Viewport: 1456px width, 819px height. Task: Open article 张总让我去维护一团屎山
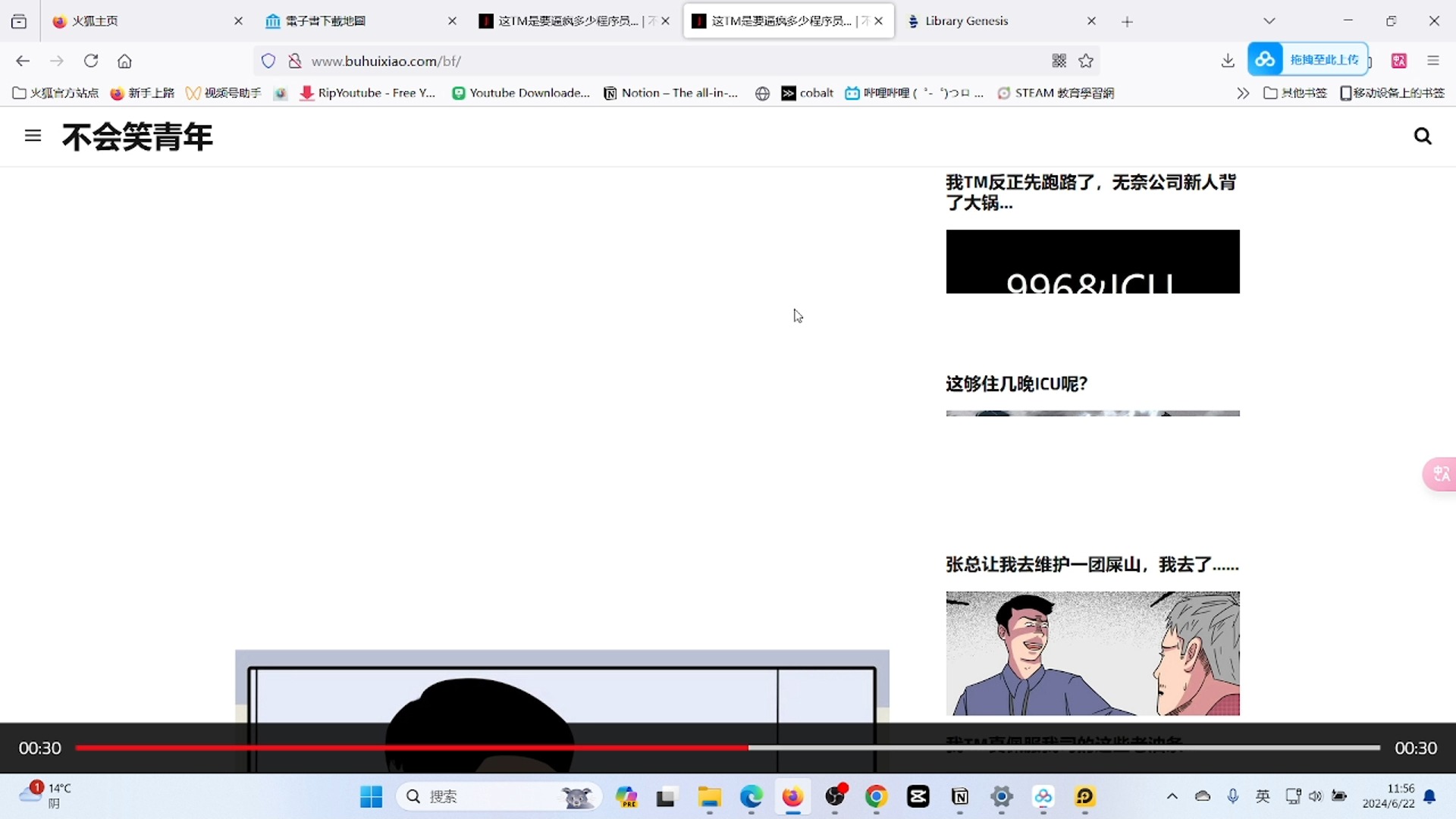[x=1092, y=565]
